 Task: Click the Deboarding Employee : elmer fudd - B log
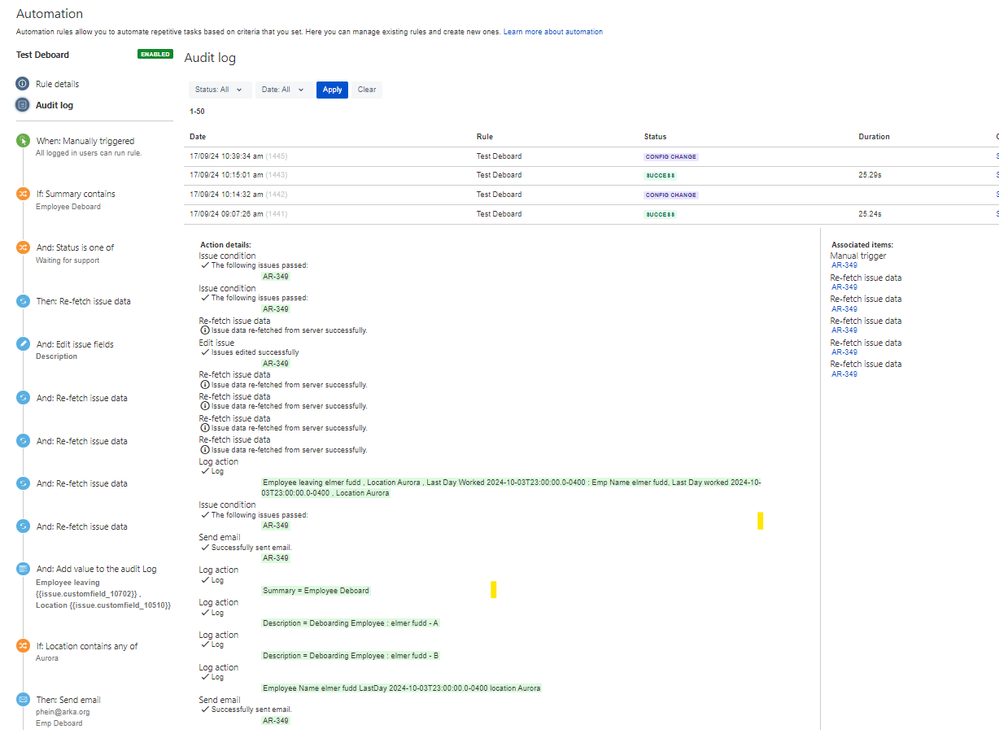[x=350, y=655]
